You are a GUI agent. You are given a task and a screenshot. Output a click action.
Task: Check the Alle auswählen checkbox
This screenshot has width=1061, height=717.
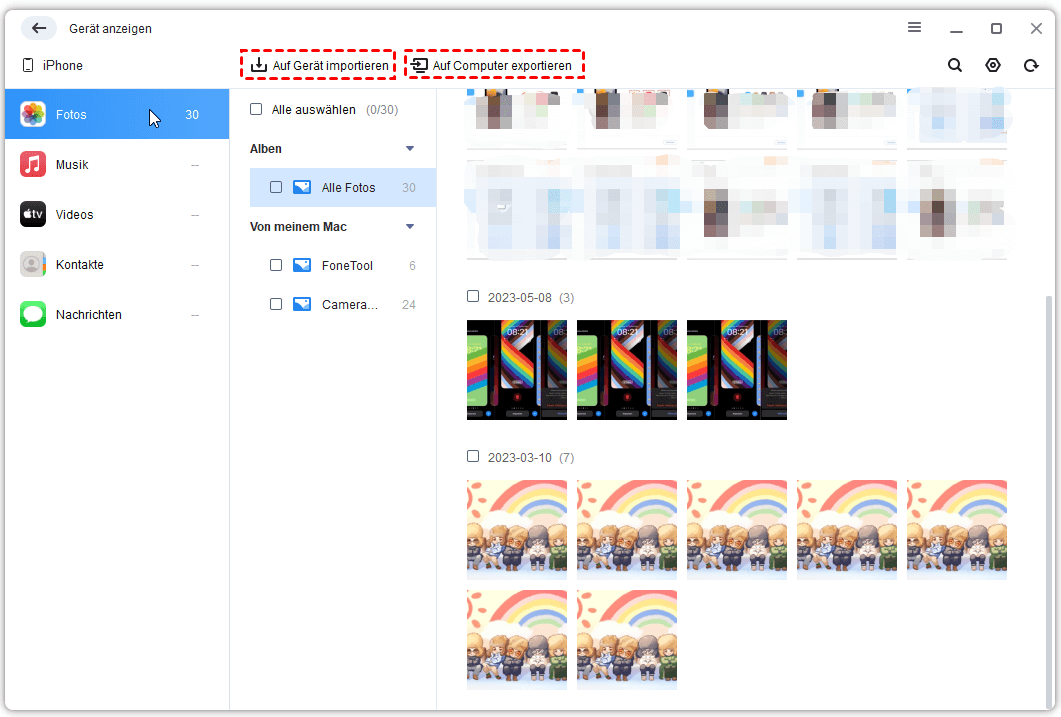point(256,109)
